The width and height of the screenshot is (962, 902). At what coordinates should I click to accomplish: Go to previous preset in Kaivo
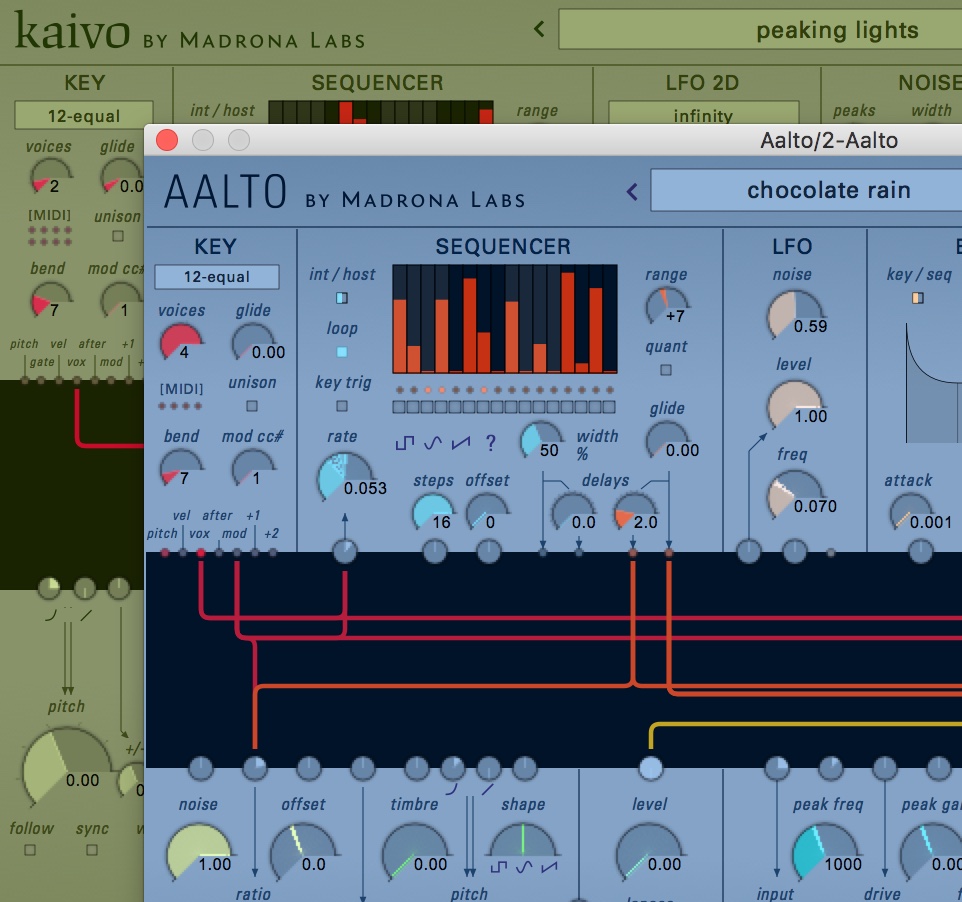(x=539, y=29)
